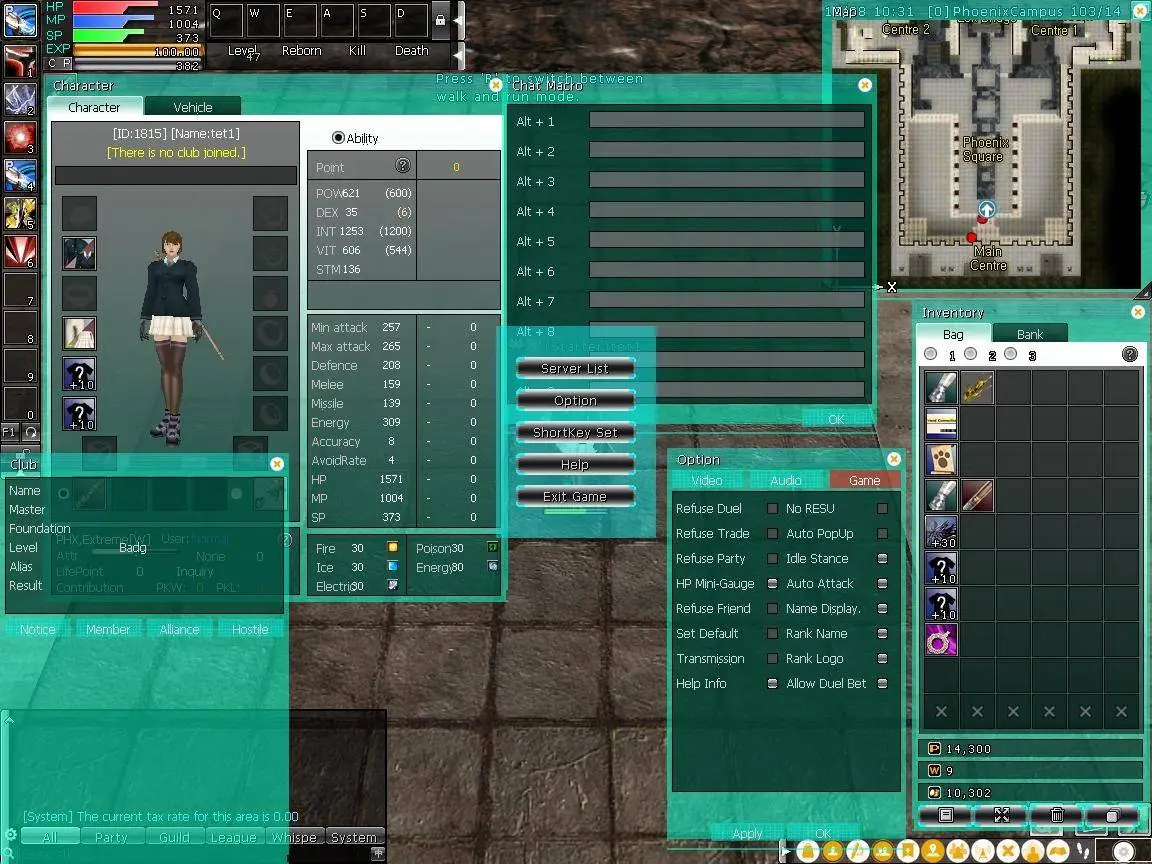Click the Phoenix Square label on the minimap
Viewport: 1152px width, 864px height.
(984, 149)
